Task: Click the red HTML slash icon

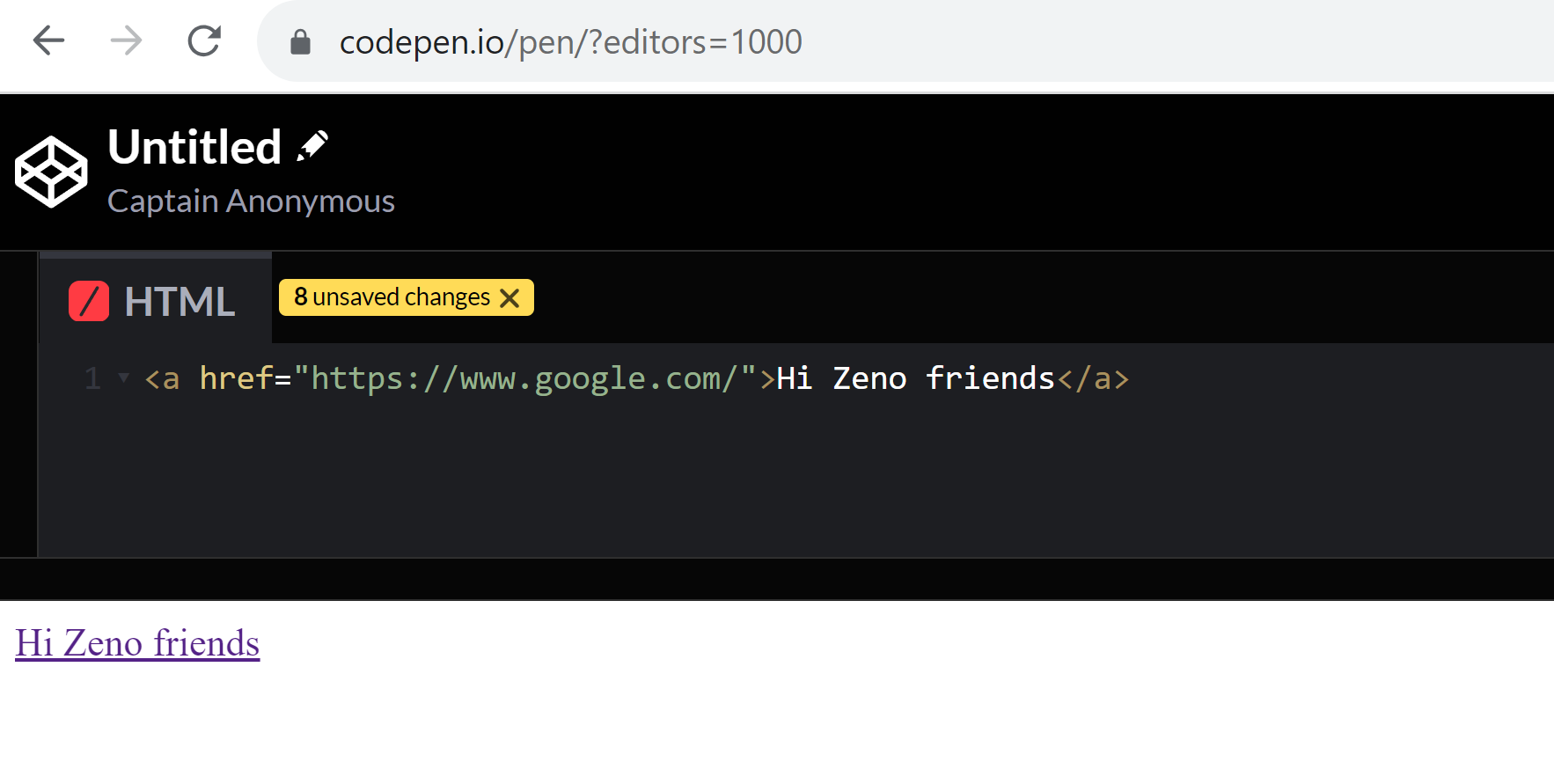Action: pos(89,301)
